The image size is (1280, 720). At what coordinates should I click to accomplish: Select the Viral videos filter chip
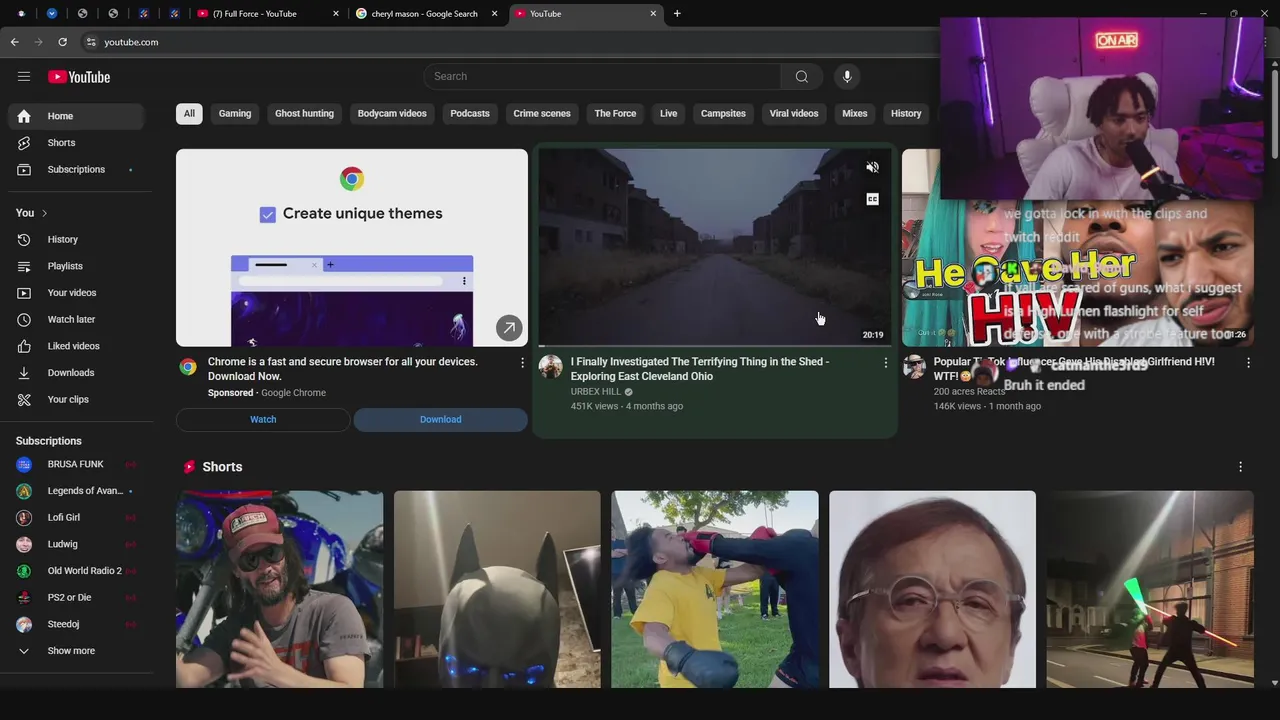pos(794,114)
